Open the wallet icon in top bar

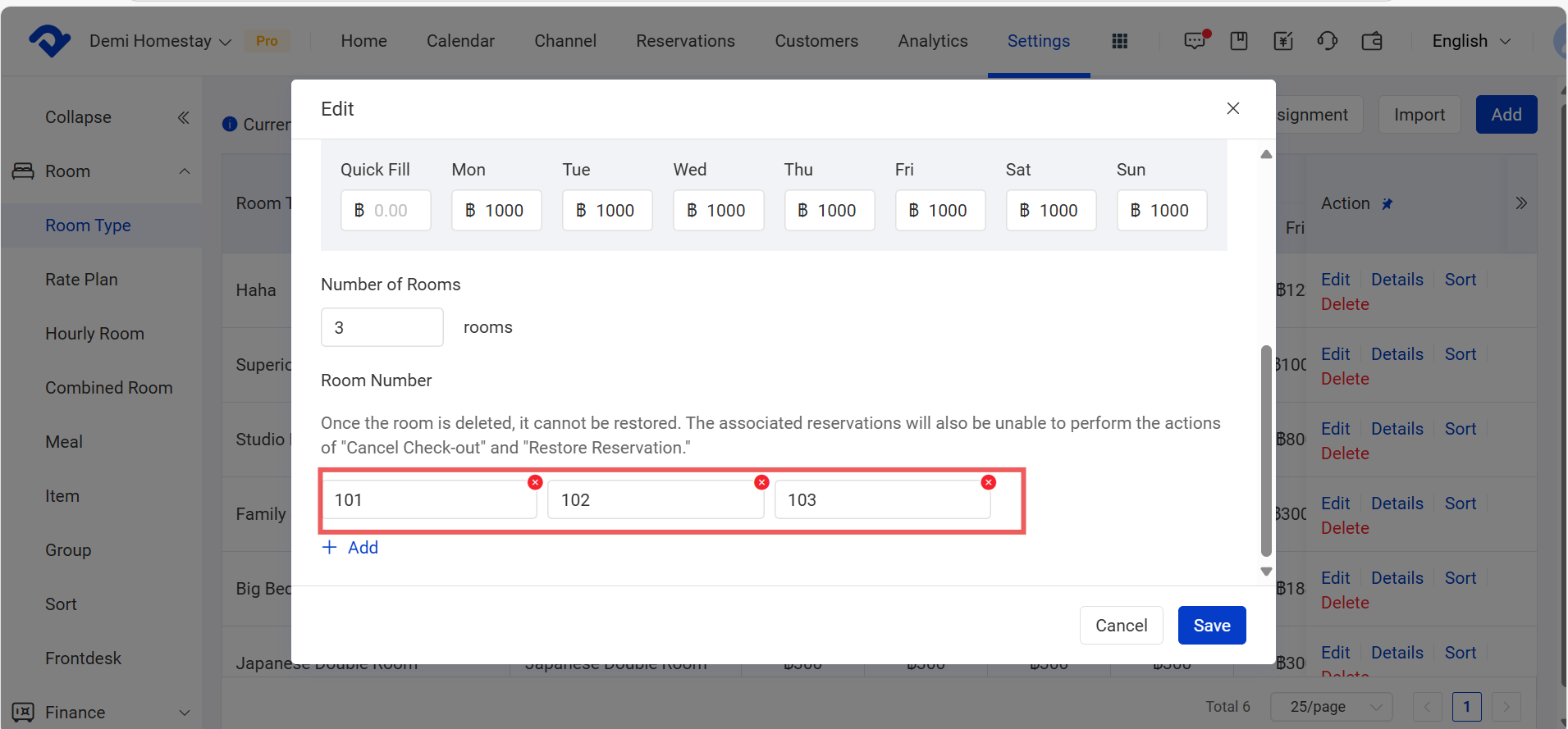[1372, 41]
